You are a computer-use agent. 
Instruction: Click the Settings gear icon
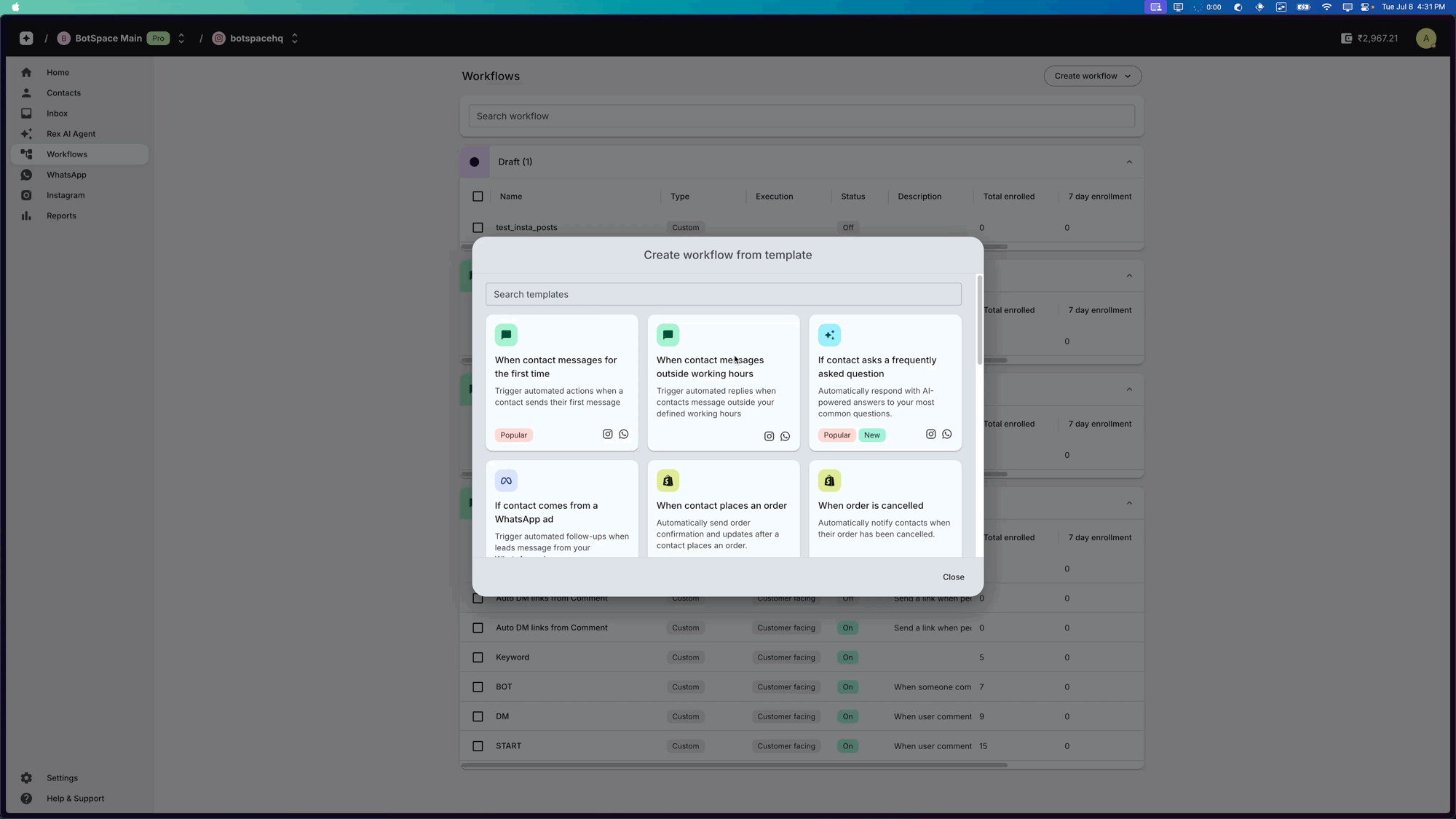[x=26, y=778]
